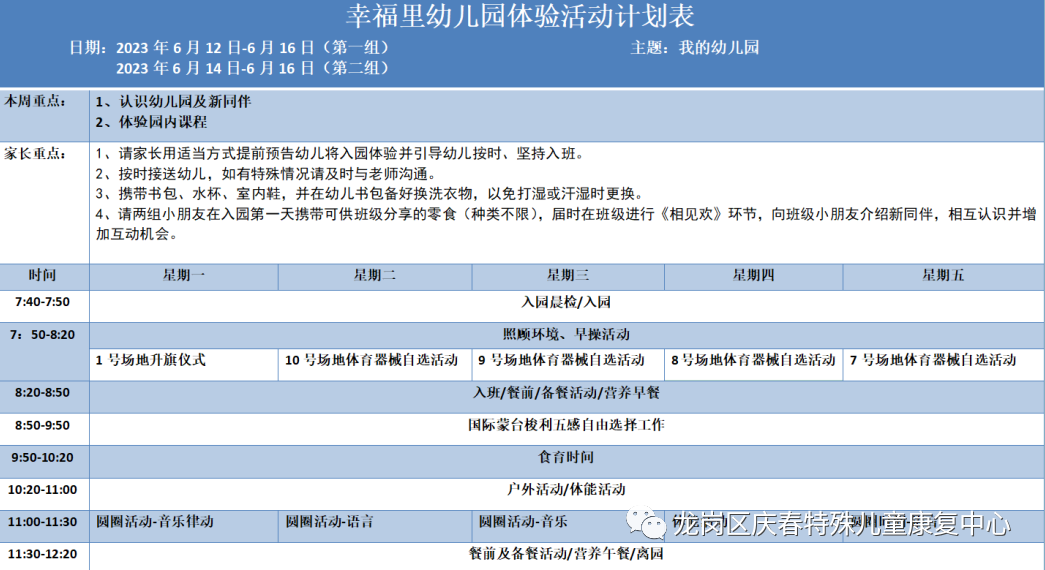Click the 星期四 column header
Image resolution: width=1045 pixels, height=570 pixels.
753,275
